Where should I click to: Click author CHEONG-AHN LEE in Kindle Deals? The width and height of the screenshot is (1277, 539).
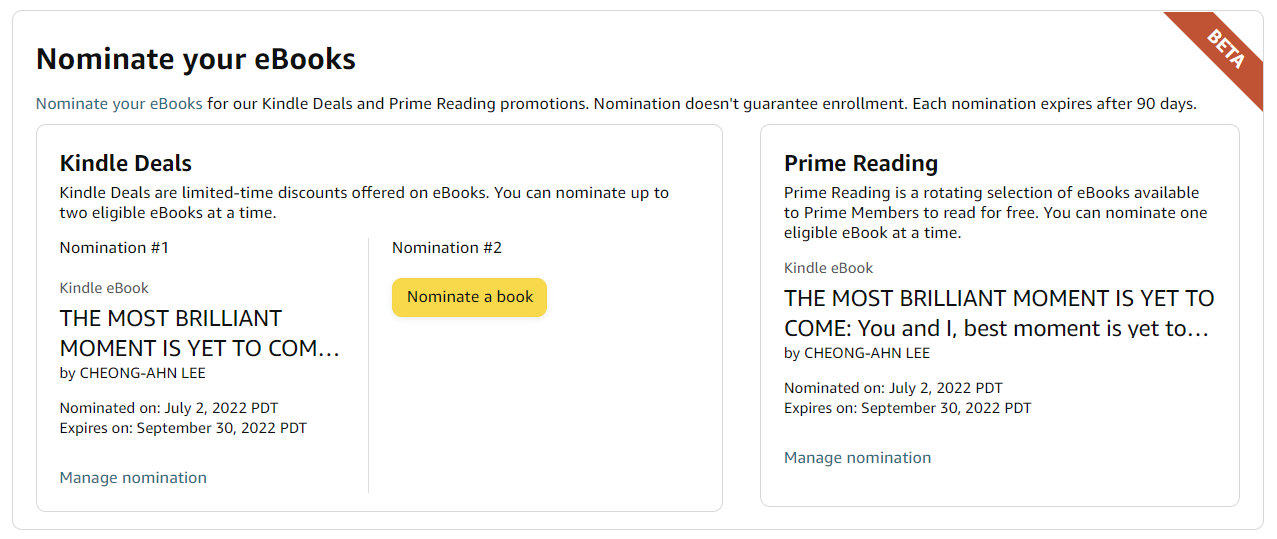[x=133, y=373]
